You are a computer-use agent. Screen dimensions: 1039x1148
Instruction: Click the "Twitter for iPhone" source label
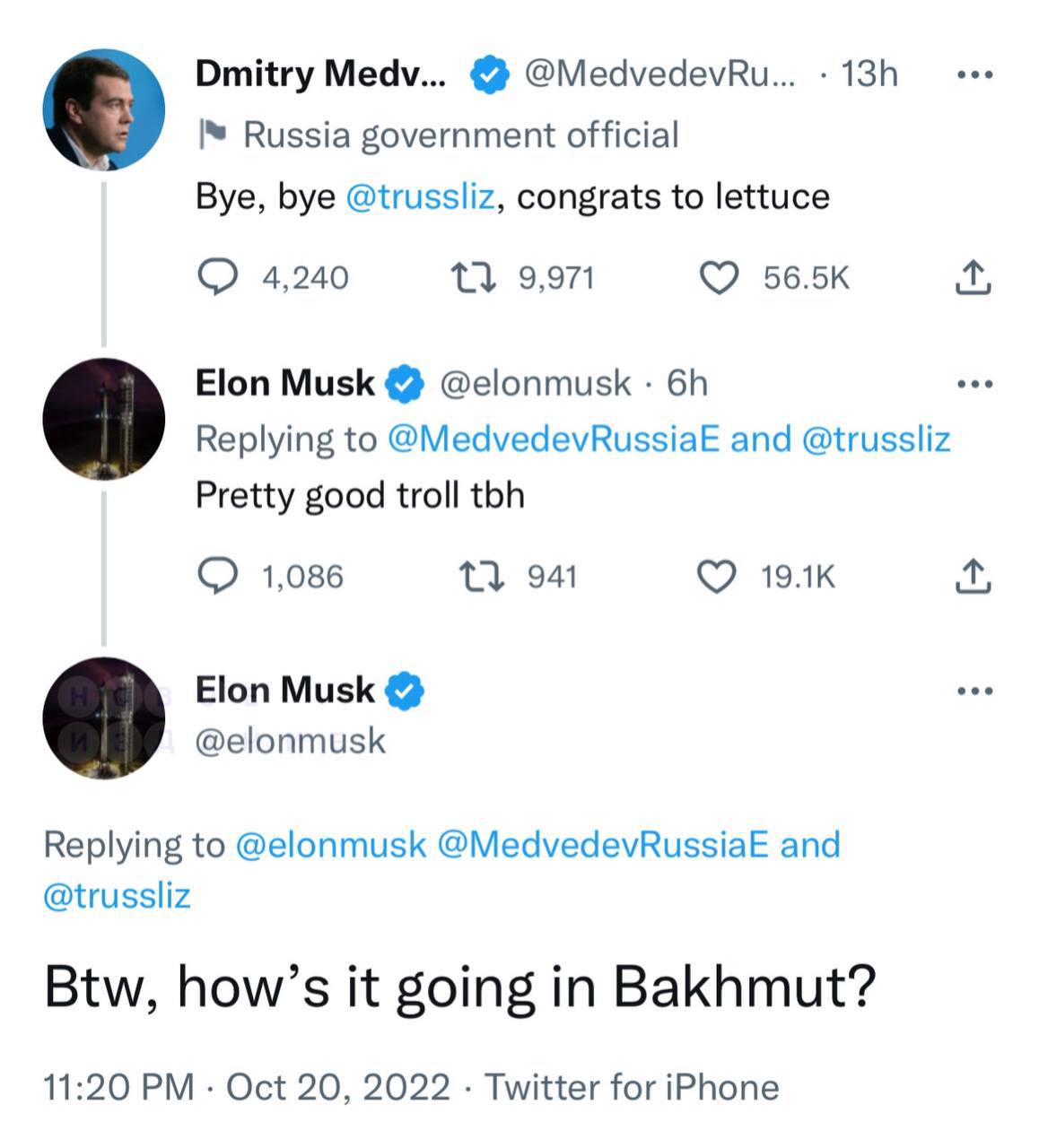pyautogui.click(x=632, y=1087)
